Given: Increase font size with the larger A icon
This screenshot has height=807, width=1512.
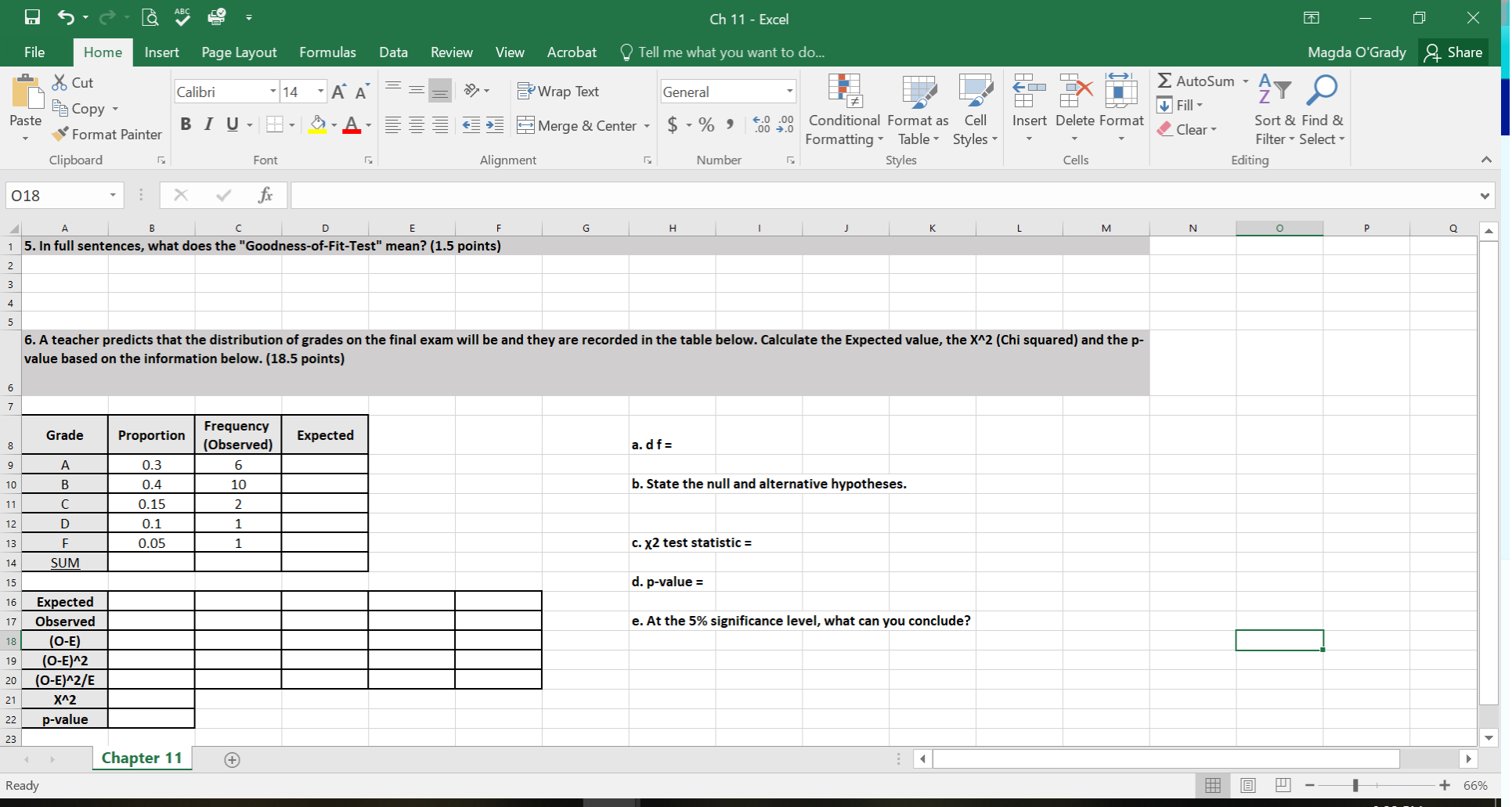Looking at the screenshot, I should click(338, 92).
